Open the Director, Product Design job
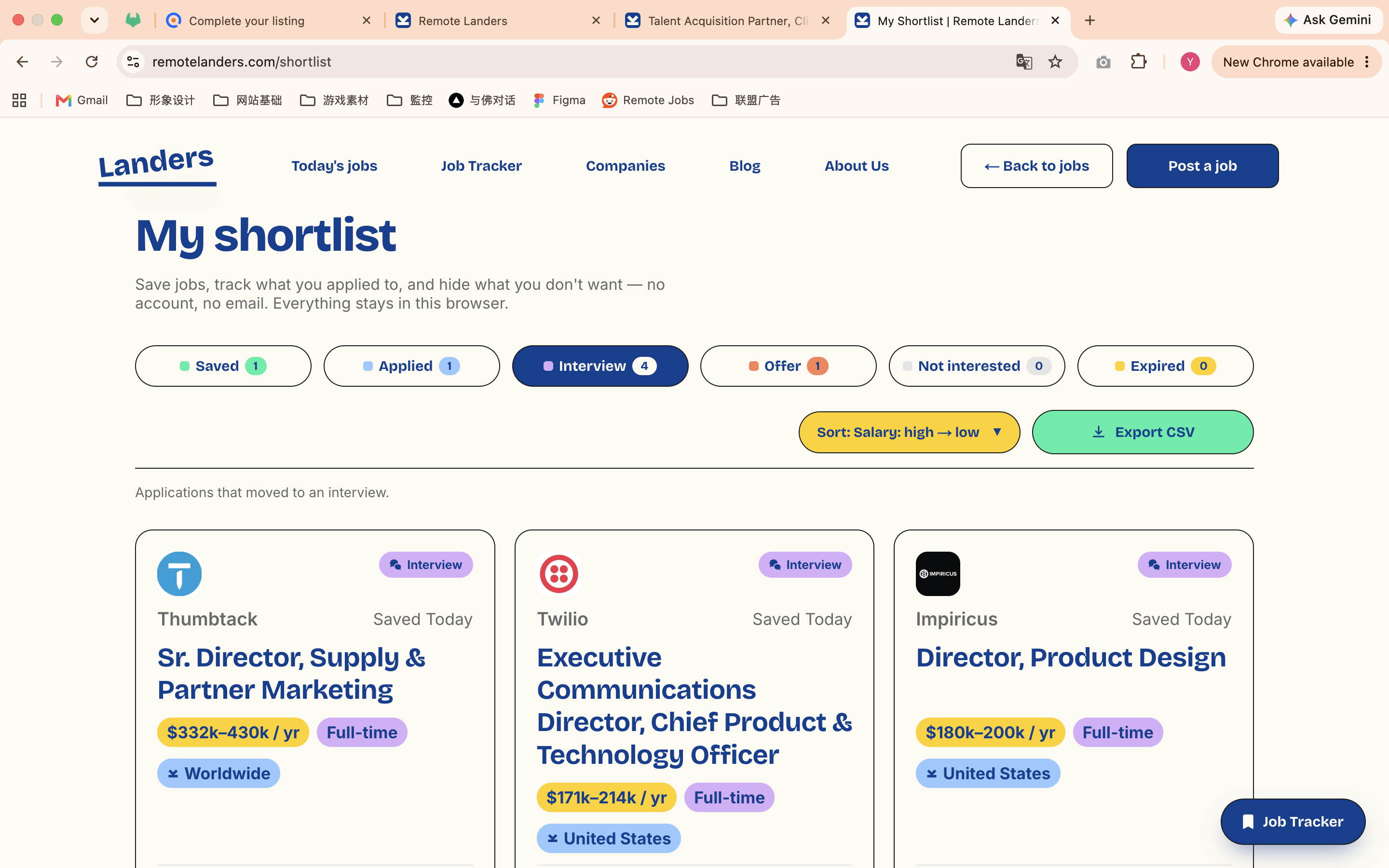Image resolution: width=1389 pixels, height=868 pixels. pos(1071,657)
